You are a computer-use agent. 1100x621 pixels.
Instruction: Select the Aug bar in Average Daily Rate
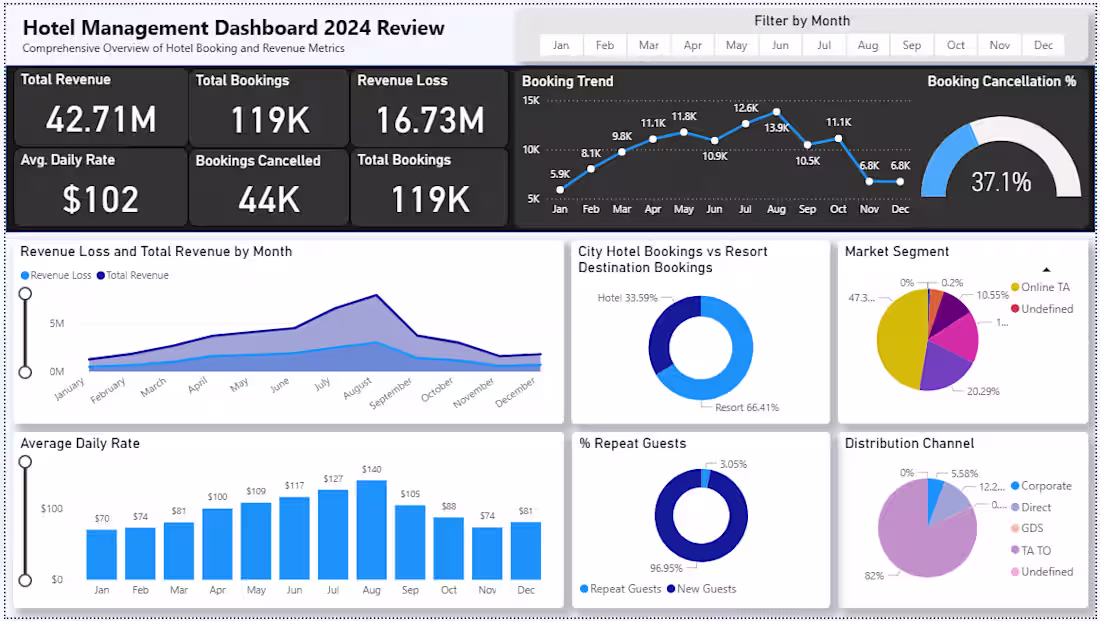371,530
